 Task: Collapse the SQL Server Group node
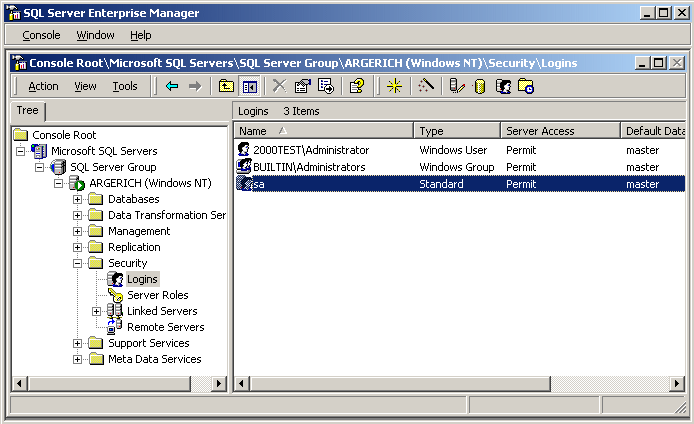click(39, 167)
